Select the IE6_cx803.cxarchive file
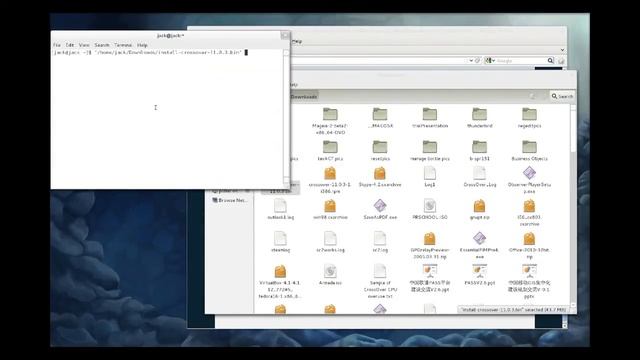This screenshot has height=360, width=640. point(529,213)
